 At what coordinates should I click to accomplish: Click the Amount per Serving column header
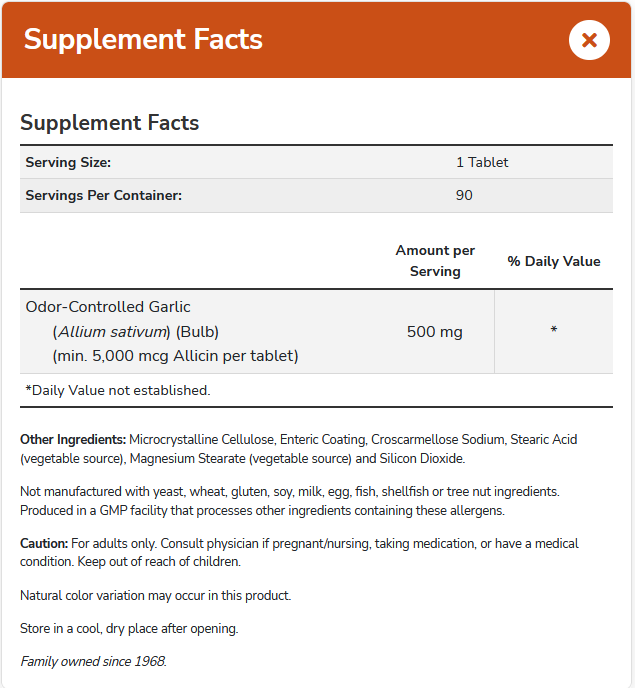435,261
